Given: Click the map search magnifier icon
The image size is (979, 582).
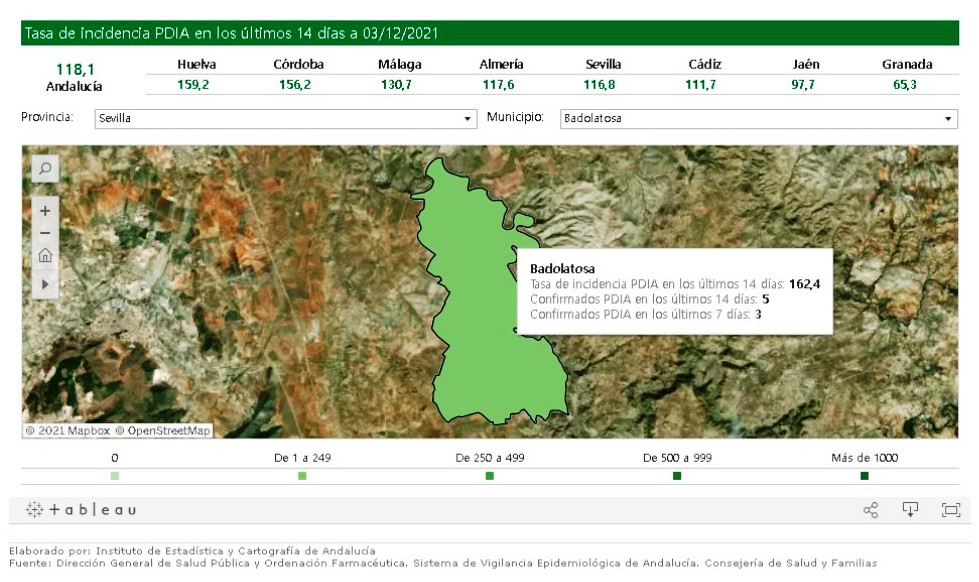Looking at the screenshot, I should (x=45, y=169).
